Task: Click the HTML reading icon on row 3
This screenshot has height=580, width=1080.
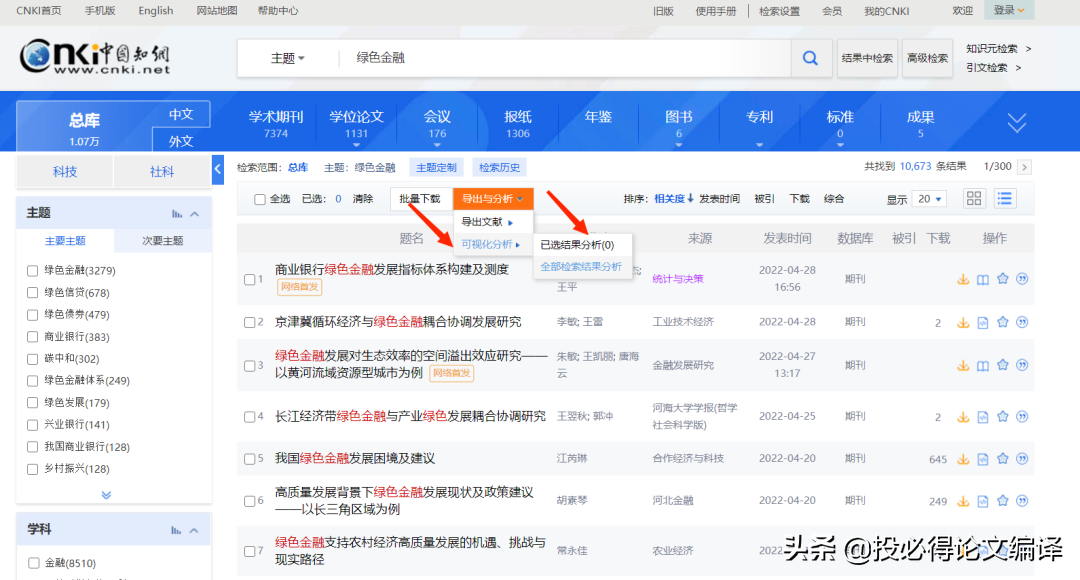Action: click(x=983, y=365)
